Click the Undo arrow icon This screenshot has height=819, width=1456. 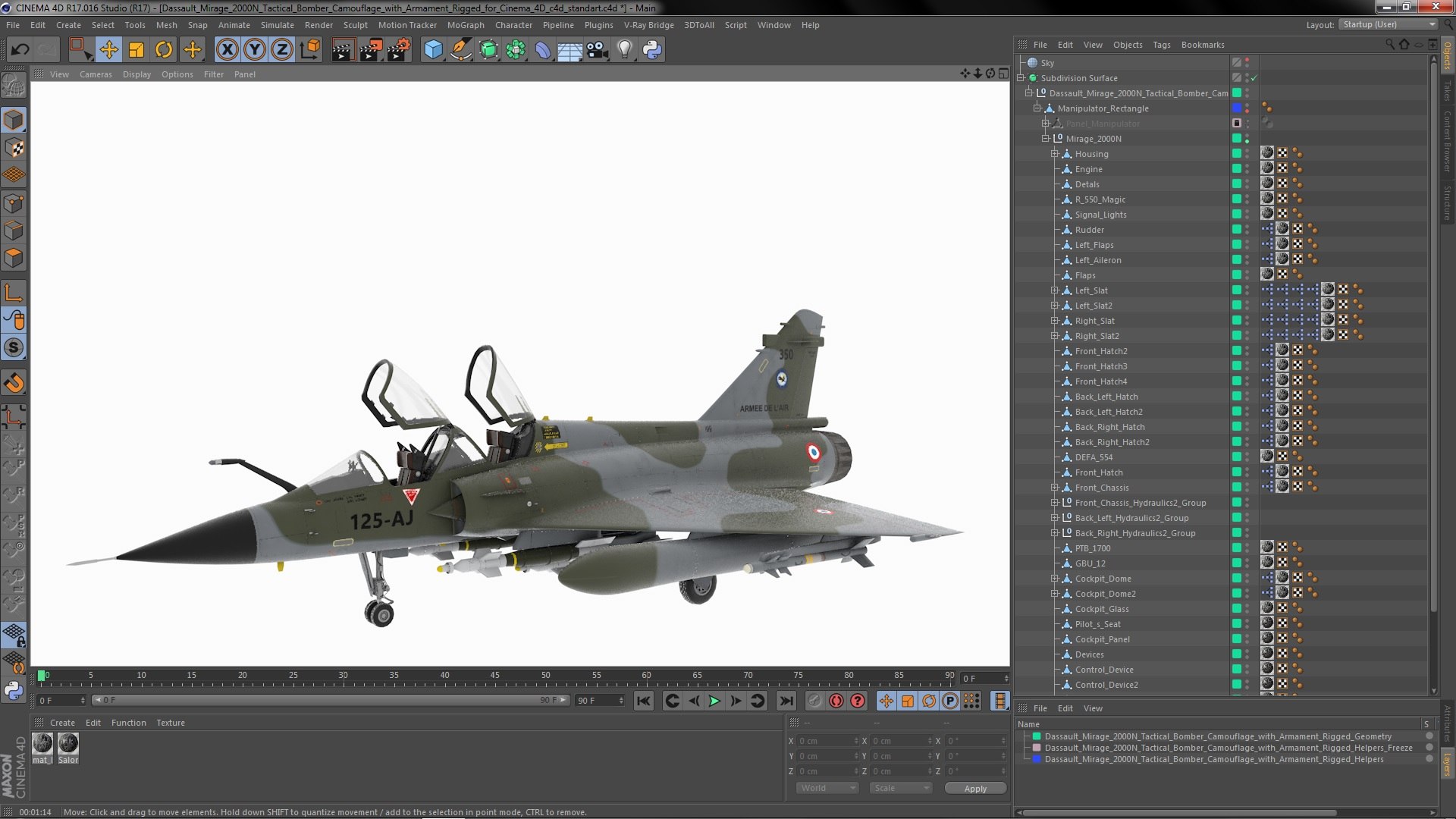coord(20,50)
